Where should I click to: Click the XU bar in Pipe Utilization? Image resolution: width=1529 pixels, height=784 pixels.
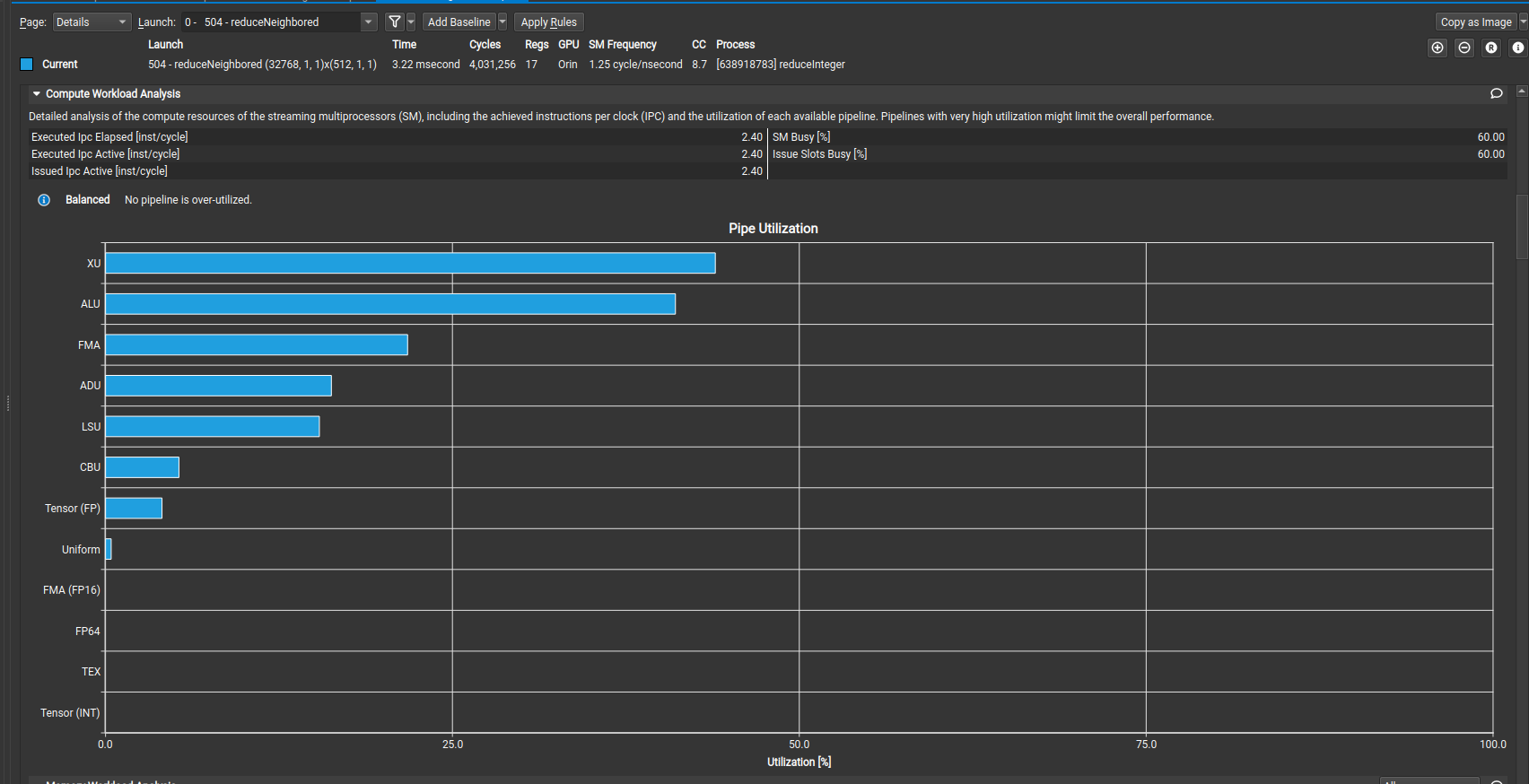(x=410, y=263)
